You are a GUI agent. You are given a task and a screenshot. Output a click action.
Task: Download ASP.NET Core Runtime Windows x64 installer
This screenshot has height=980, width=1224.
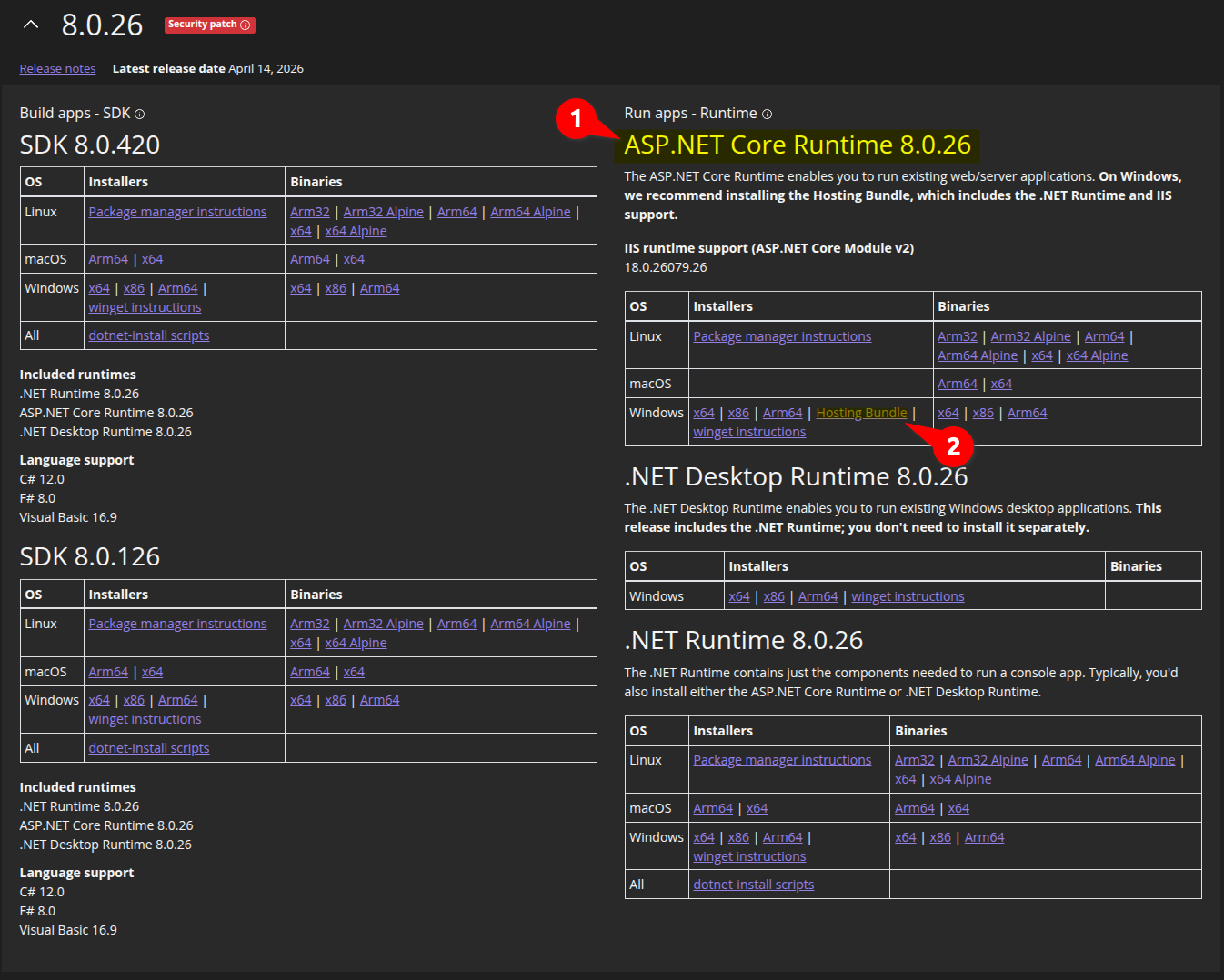tap(704, 413)
